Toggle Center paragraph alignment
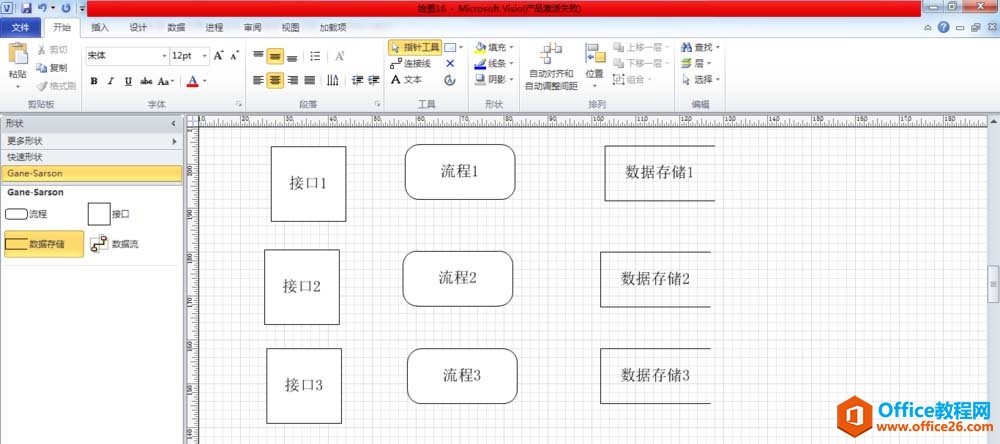The width and height of the screenshot is (1000, 444). (275, 80)
